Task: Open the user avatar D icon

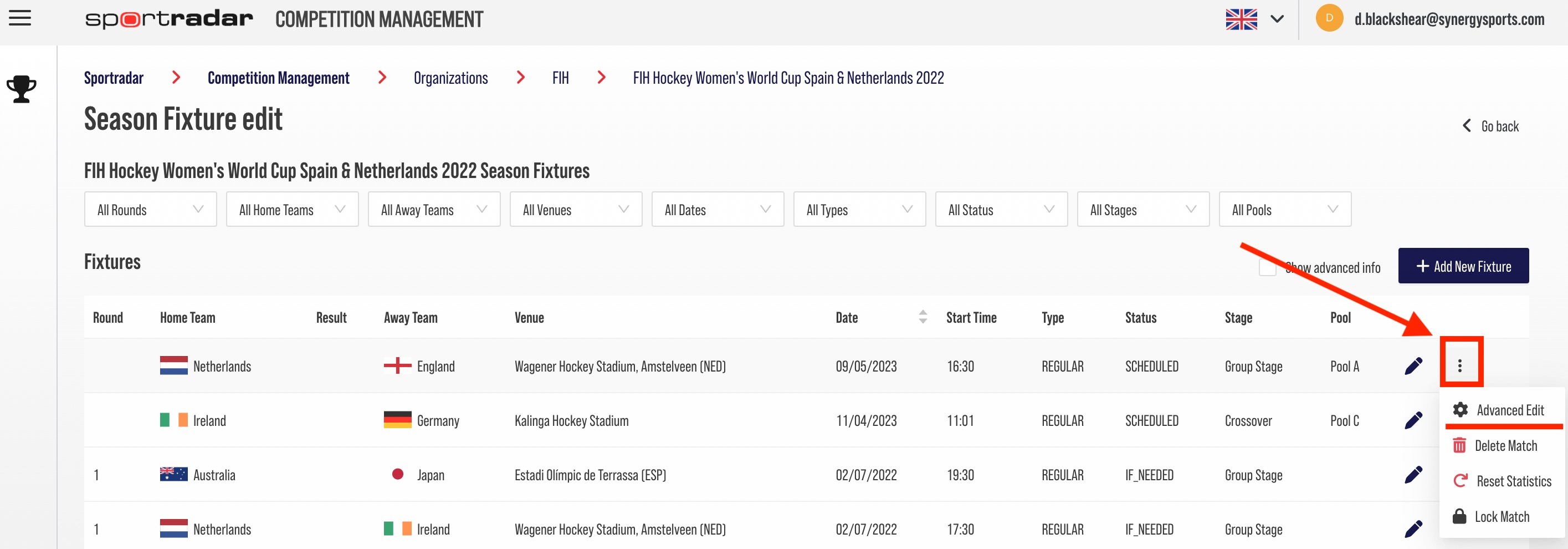Action: 1329,18
